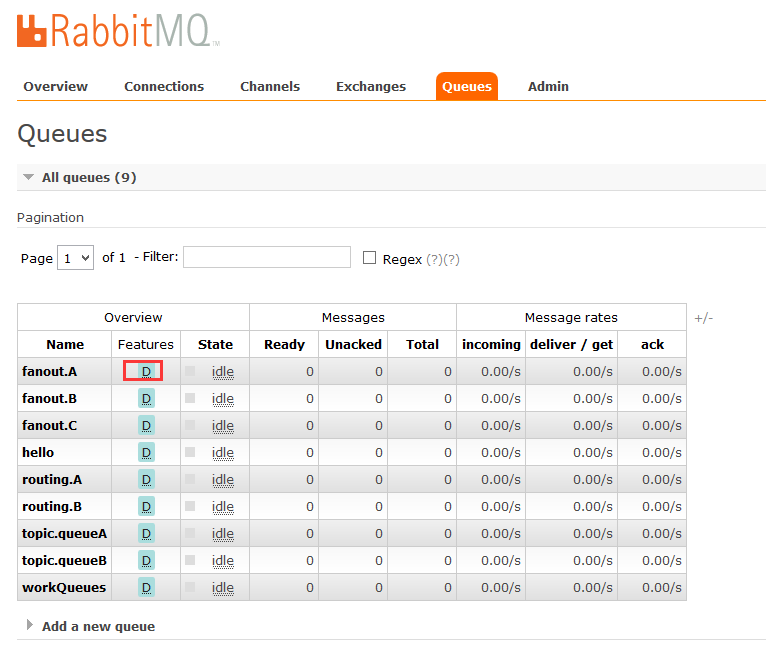Image resolution: width=766 pixels, height=649 pixels.
Task: Click the state indicator square for hello
Action: coord(190,451)
